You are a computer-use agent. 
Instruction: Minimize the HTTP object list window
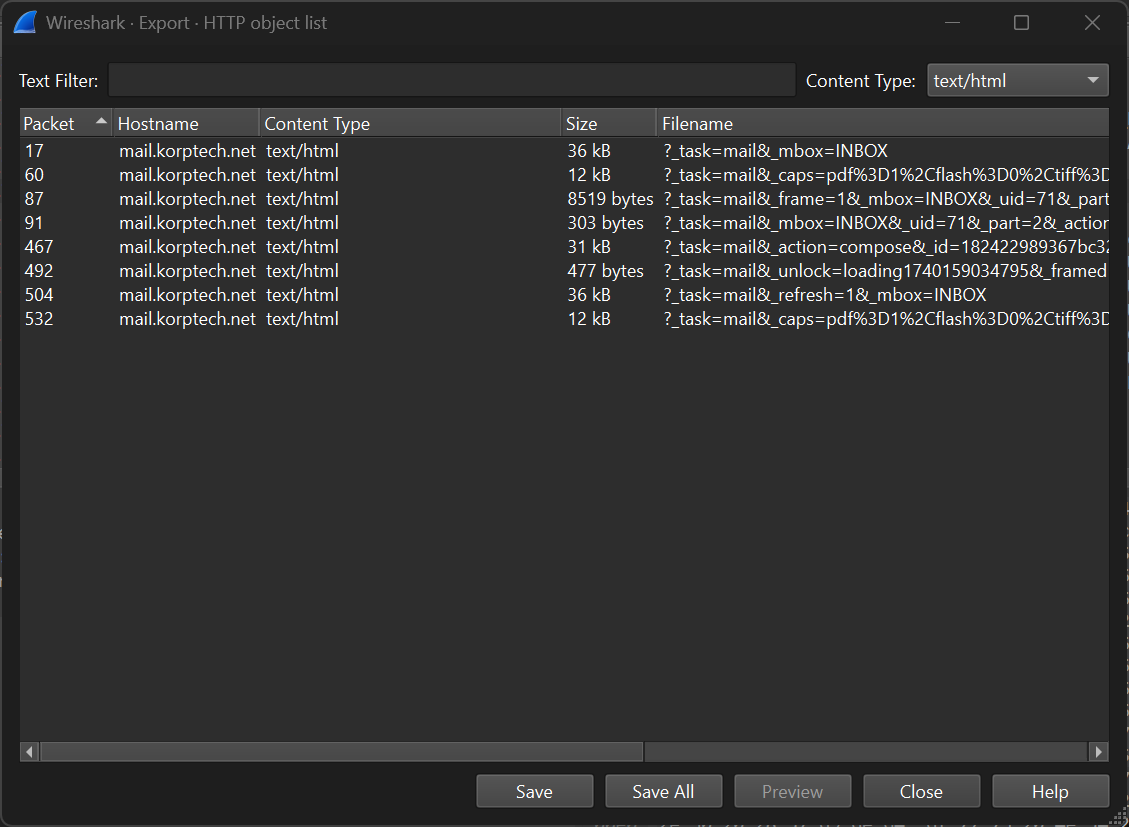[x=953, y=23]
